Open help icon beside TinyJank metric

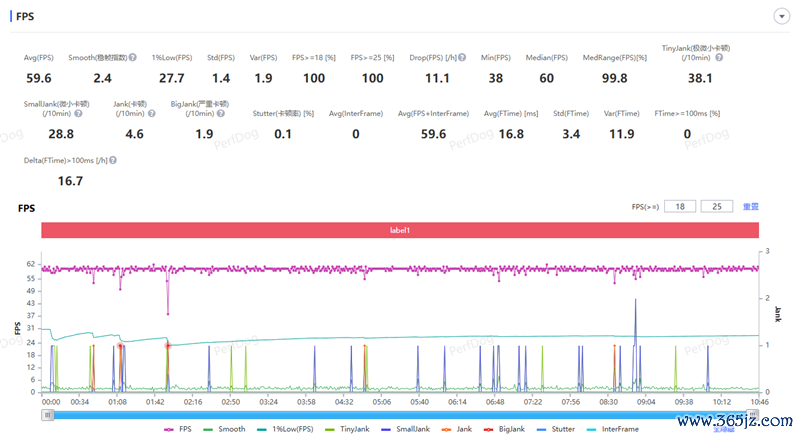(x=719, y=58)
